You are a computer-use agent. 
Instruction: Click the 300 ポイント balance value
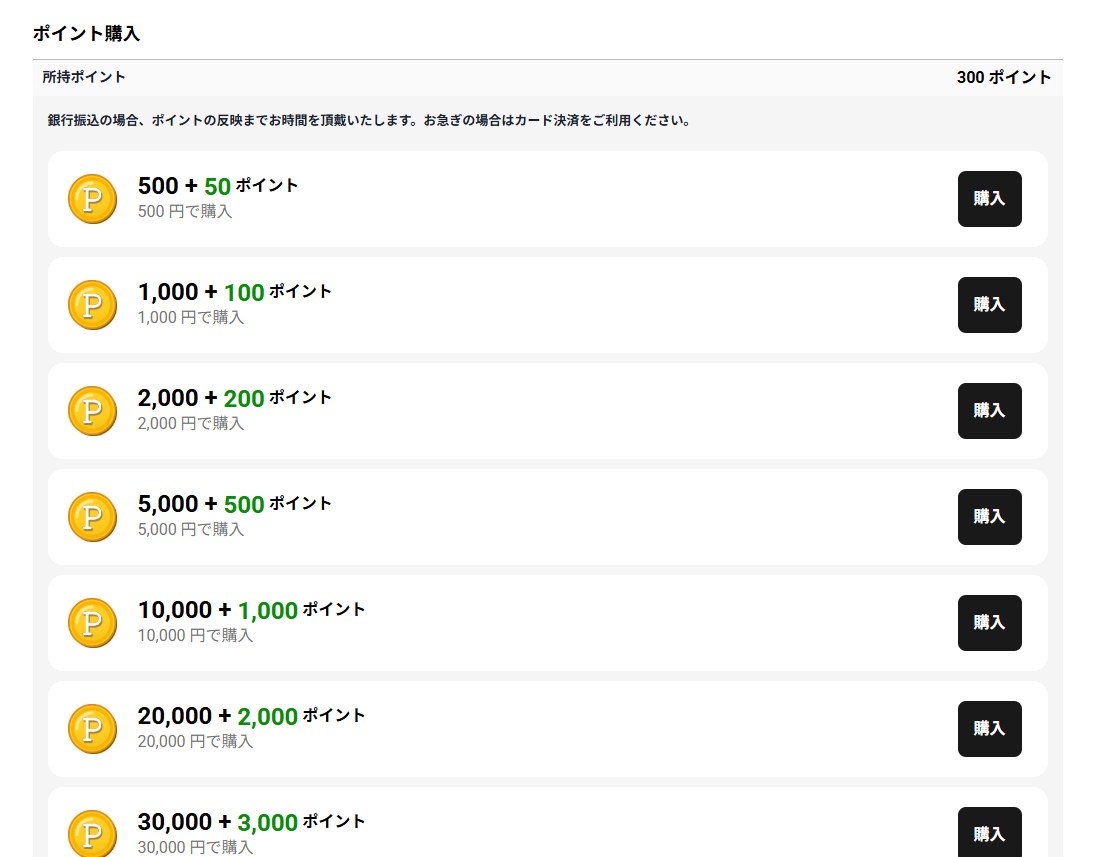tap(1003, 77)
